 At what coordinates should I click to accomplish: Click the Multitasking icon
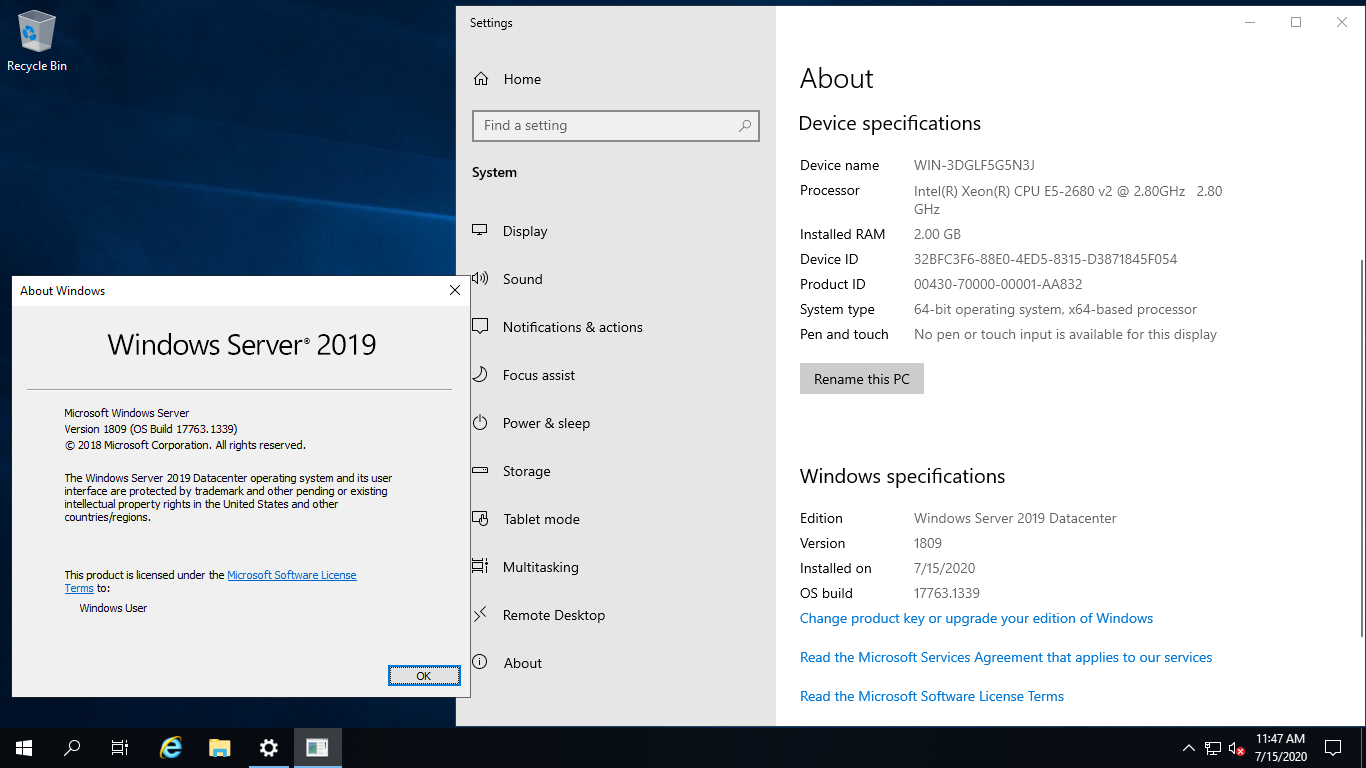click(x=480, y=567)
